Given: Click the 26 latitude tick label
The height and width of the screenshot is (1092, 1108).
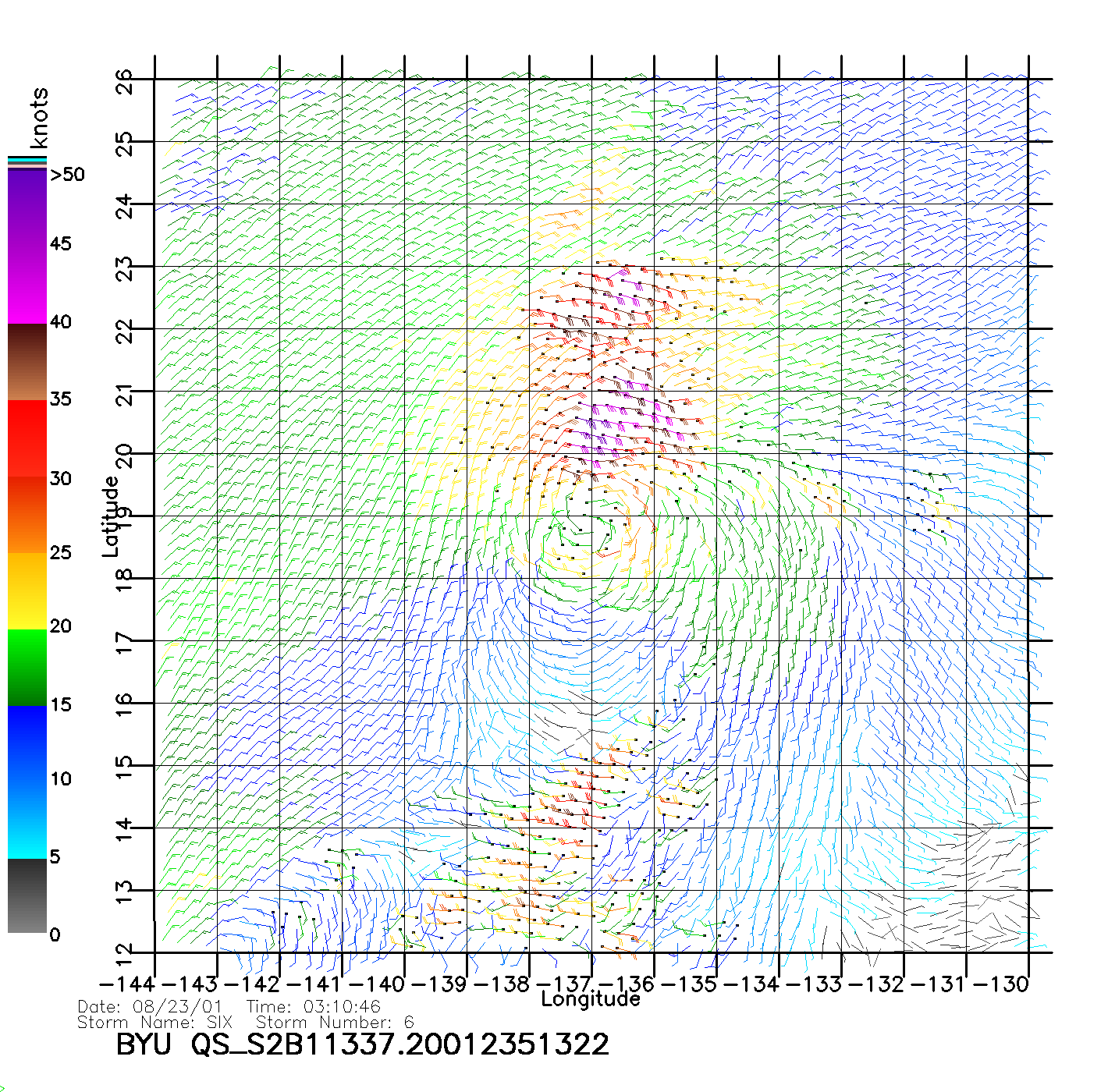Looking at the screenshot, I should [x=124, y=81].
